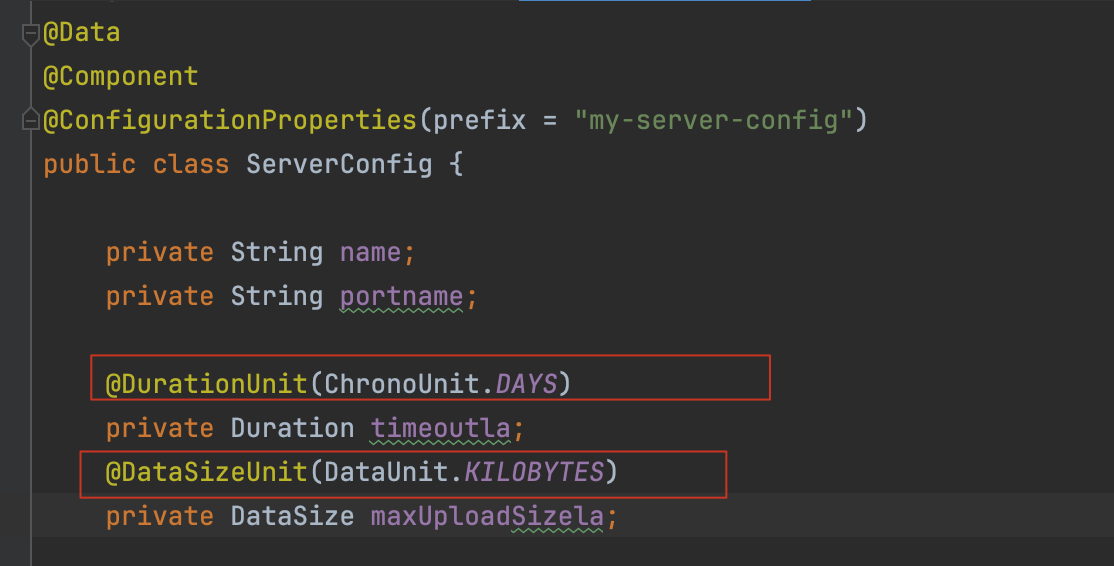The width and height of the screenshot is (1114, 566).
Task: Click the ServerConfig class name
Action: coord(339,164)
